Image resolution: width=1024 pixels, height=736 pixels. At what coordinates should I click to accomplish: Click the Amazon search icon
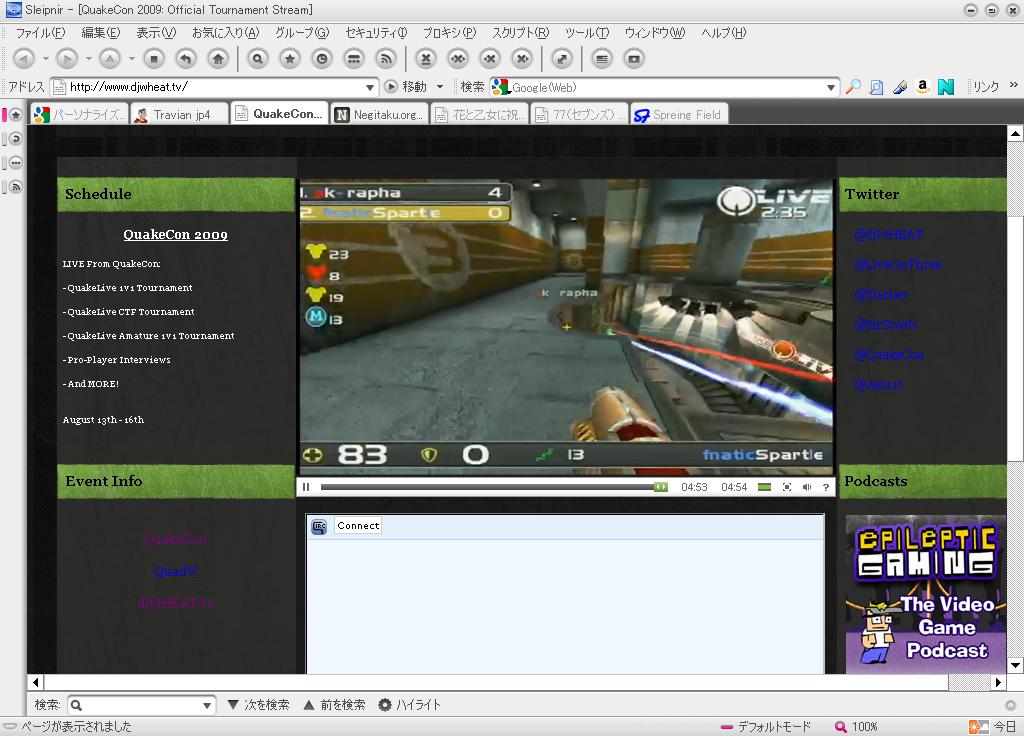[x=923, y=86]
